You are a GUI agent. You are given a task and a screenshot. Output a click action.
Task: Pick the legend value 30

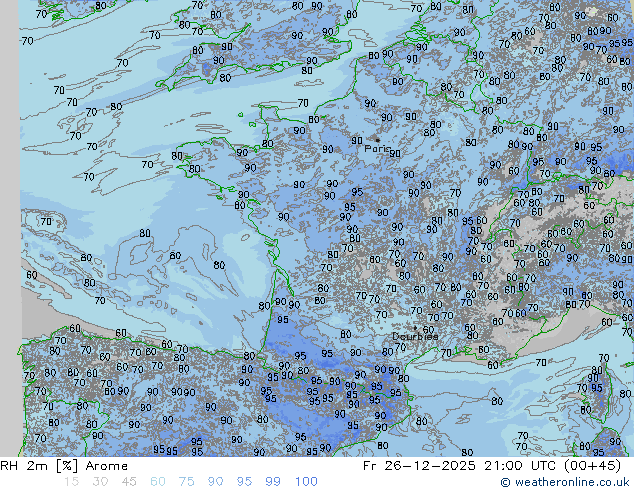(100, 482)
